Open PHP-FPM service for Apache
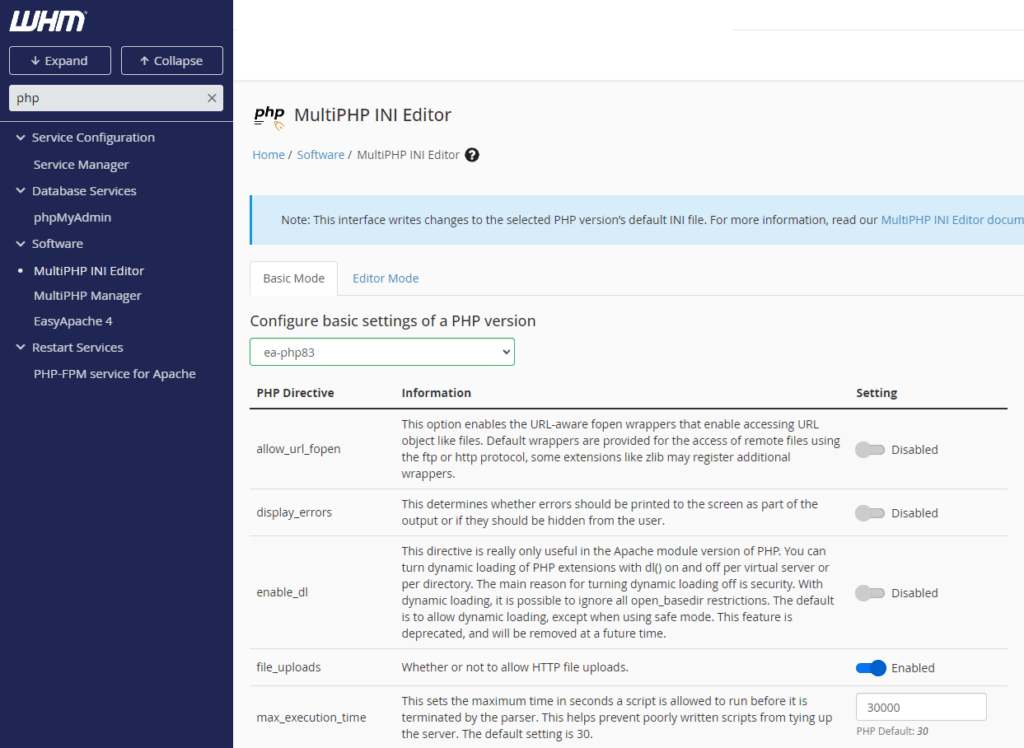The width and height of the screenshot is (1024, 748). (115, 374)
